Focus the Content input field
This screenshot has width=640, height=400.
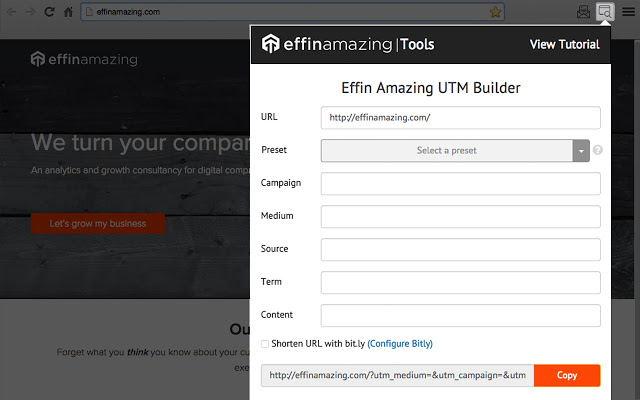pyautogui.click(x=460, y=316)
